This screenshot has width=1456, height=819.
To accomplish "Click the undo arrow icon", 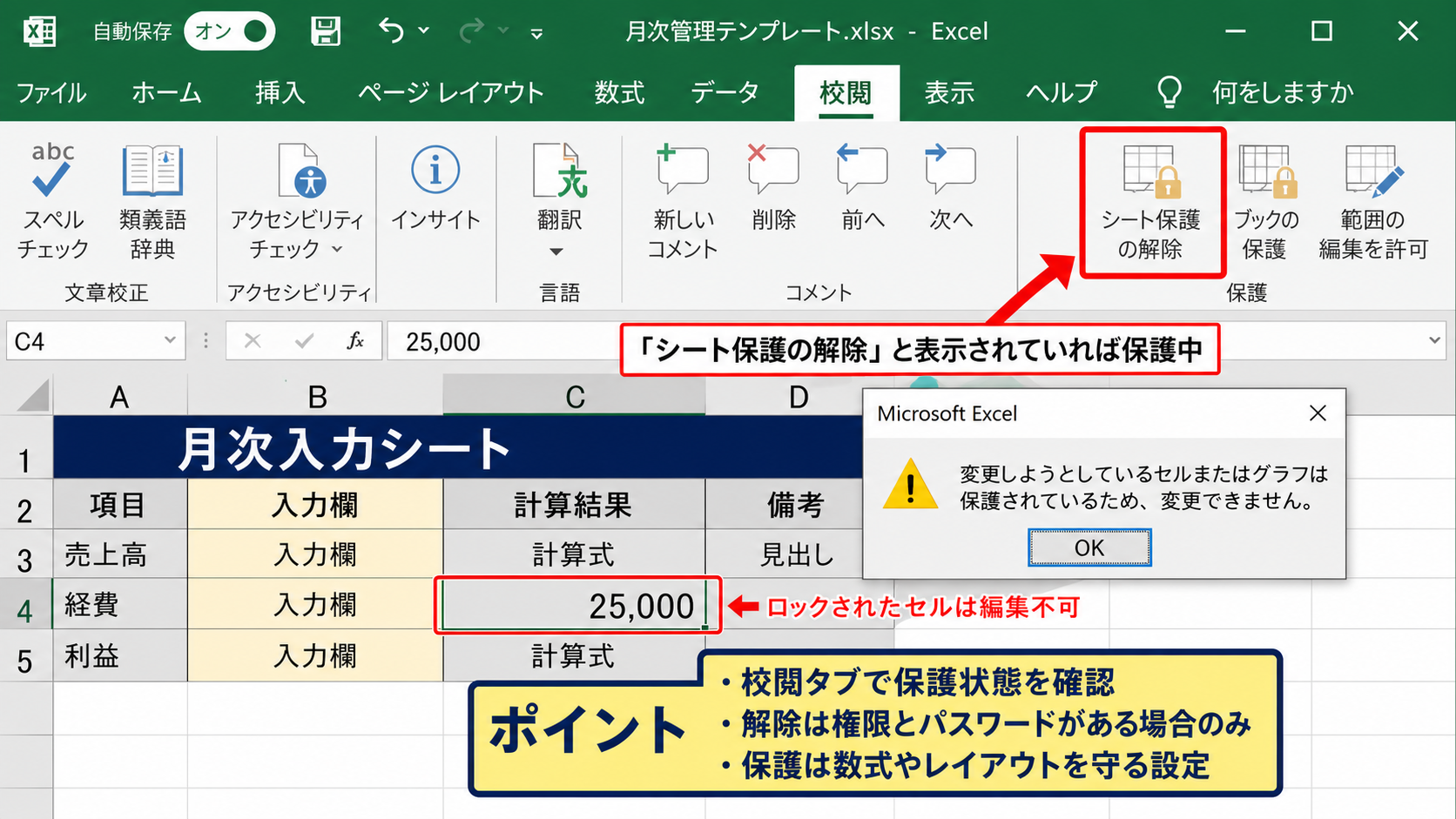I will (x=391, y=30).
